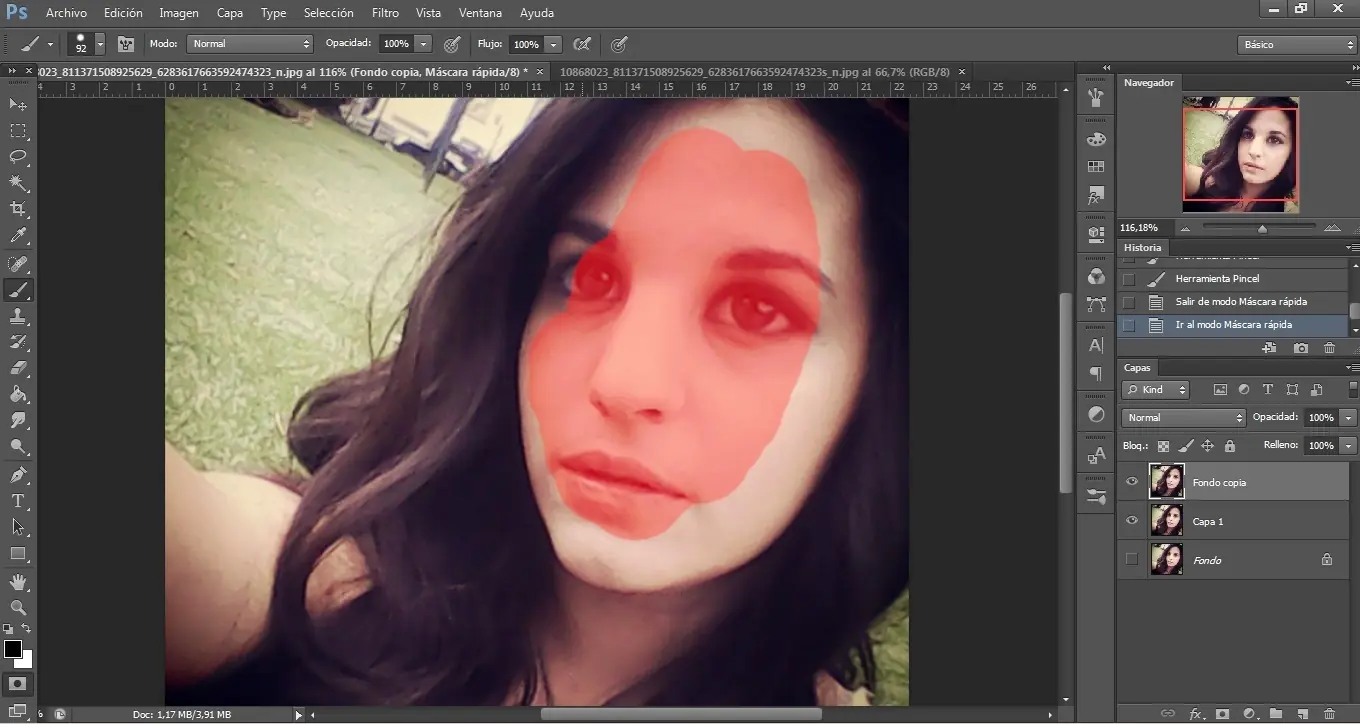Select the Smudge tool
1360x724 pixels.
tap(18, 420)
